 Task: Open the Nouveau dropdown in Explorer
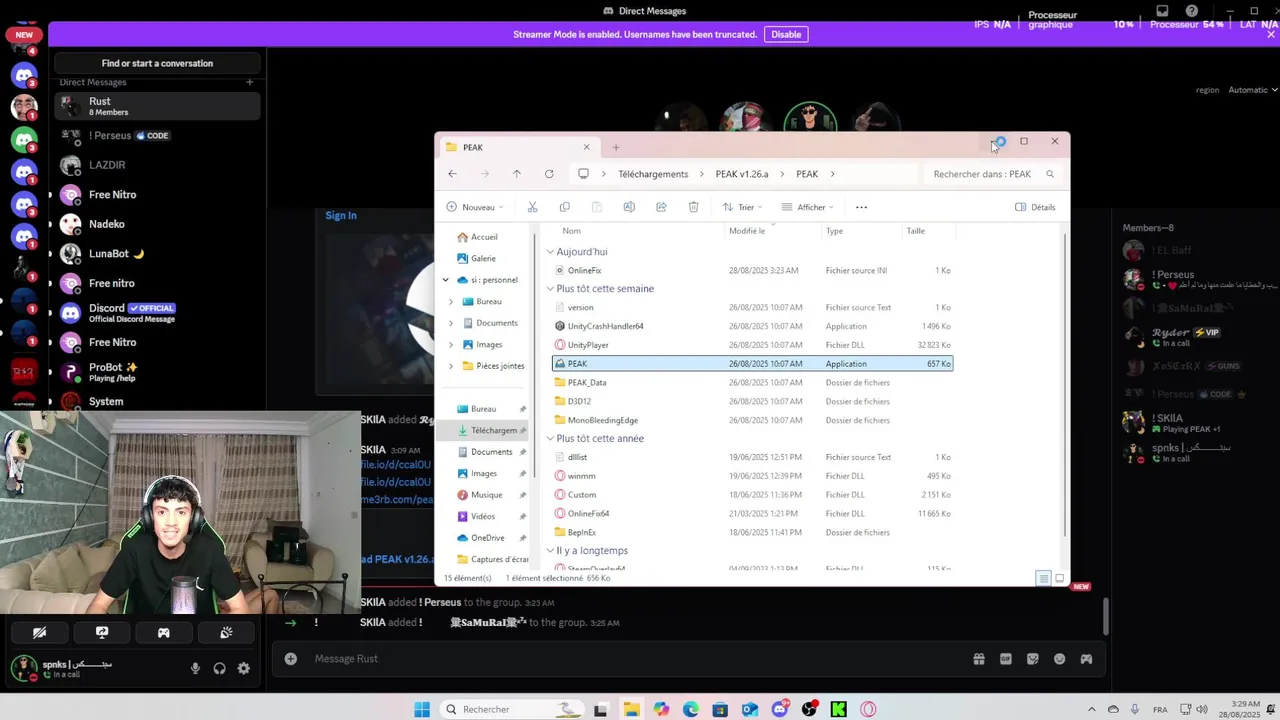tap(475, 207)
